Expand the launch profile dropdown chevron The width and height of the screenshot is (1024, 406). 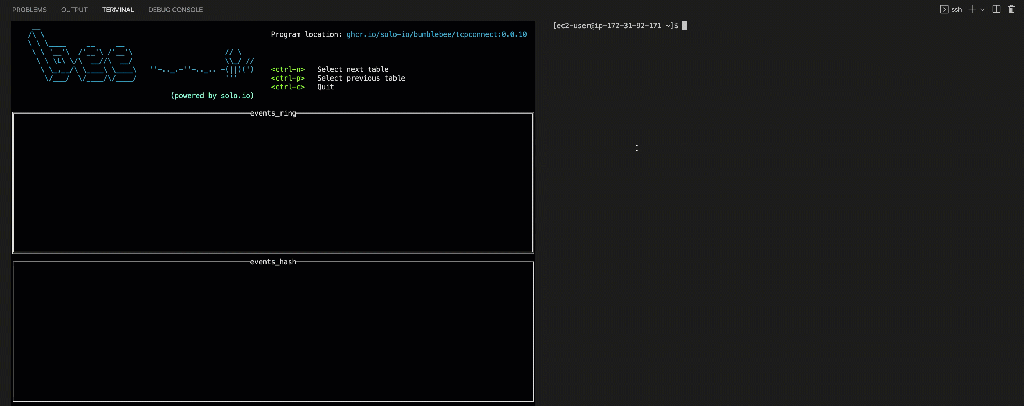click(982, 9)
